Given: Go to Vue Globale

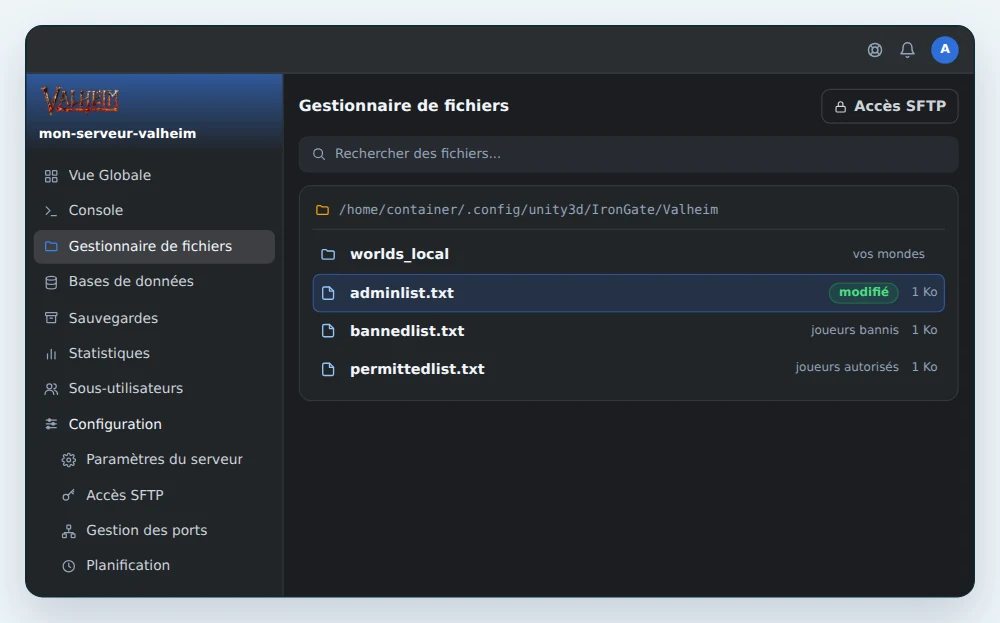Looking at the screenshot, I should click(154, 175).
